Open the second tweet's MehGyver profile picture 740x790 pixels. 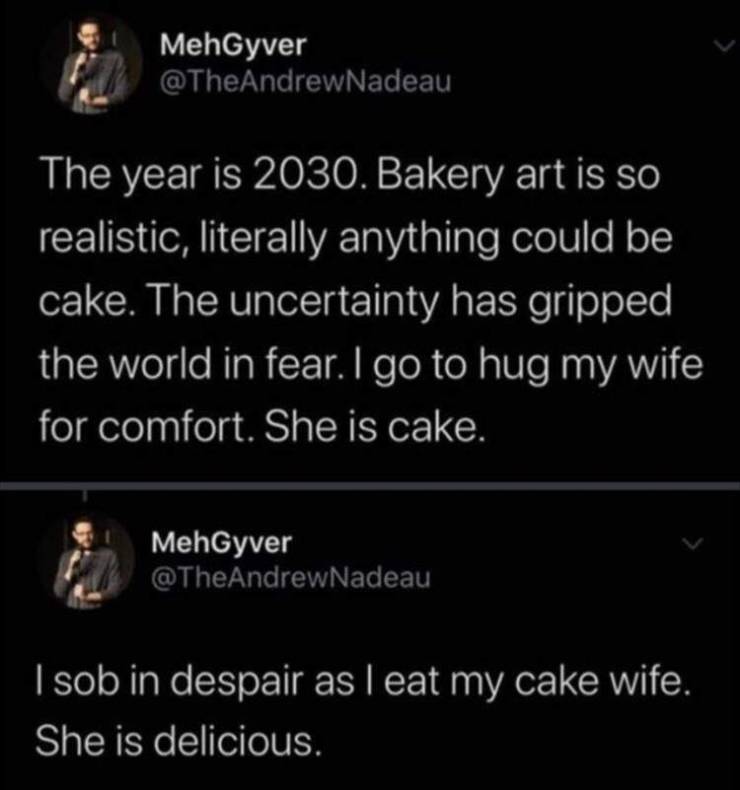pyautogui.click(x=88, y=560)
